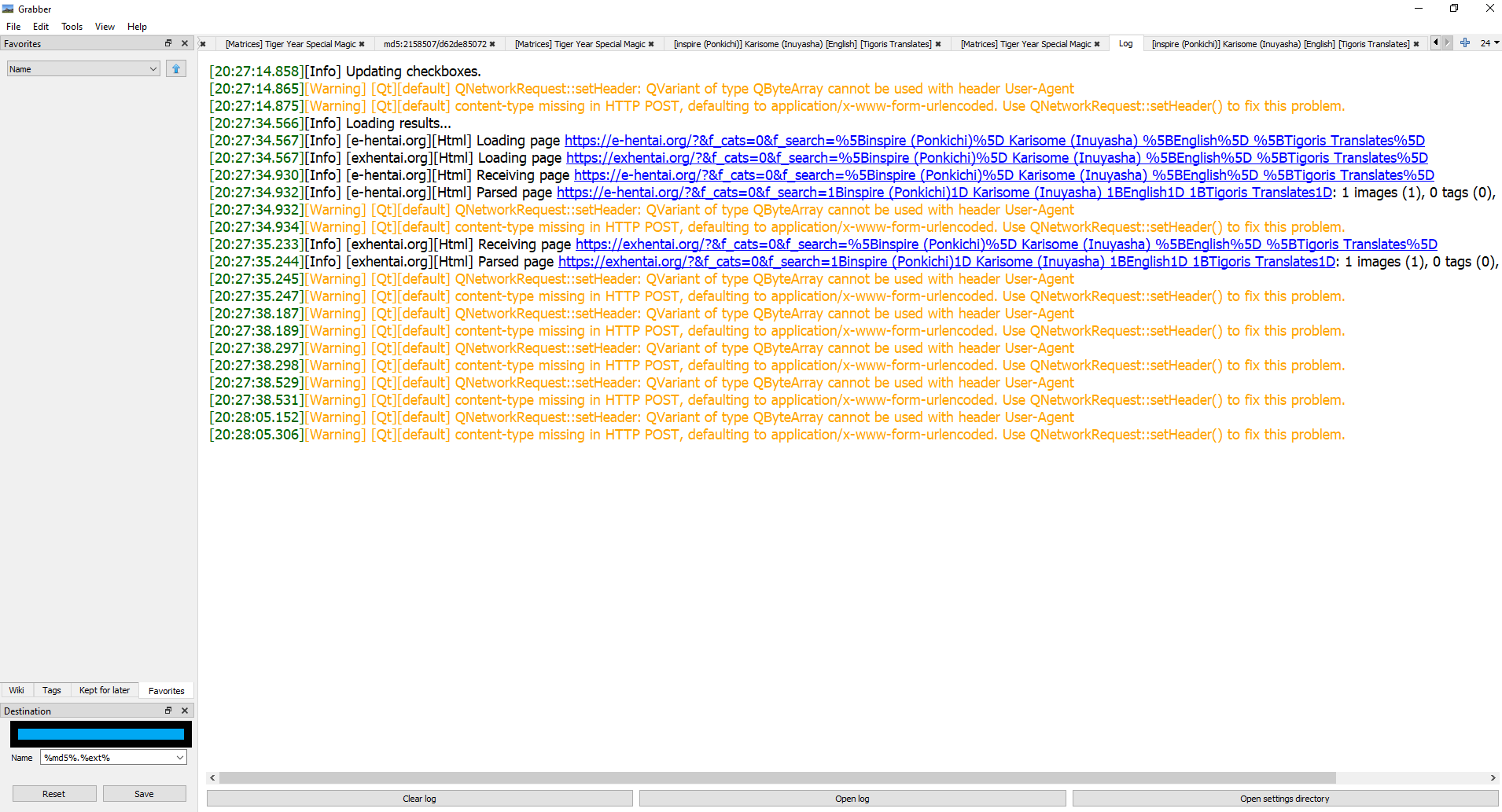Viewport: 1502px width, 812px height.
Task: Toggle sort direction with the blue up-arrow in Favorites
Action: pyautogui.click(x=175, y=68)
